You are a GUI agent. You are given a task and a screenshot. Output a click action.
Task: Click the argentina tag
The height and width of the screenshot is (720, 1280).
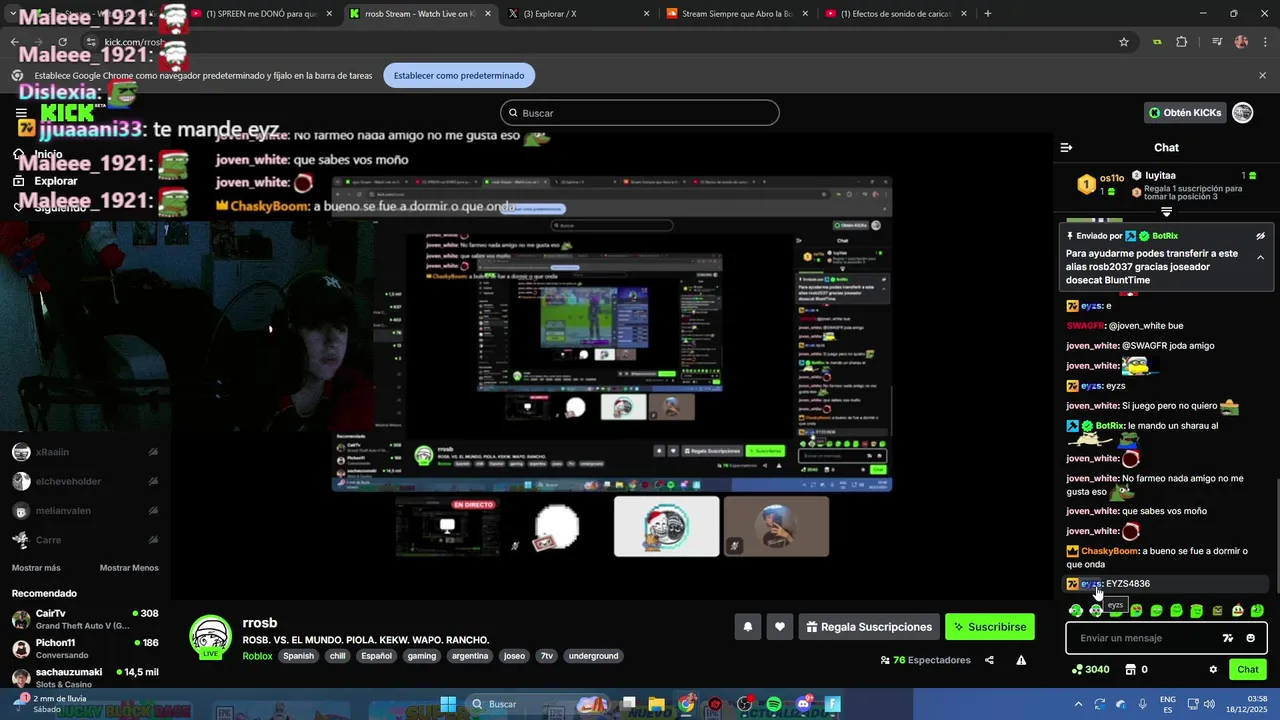(469, 656)
